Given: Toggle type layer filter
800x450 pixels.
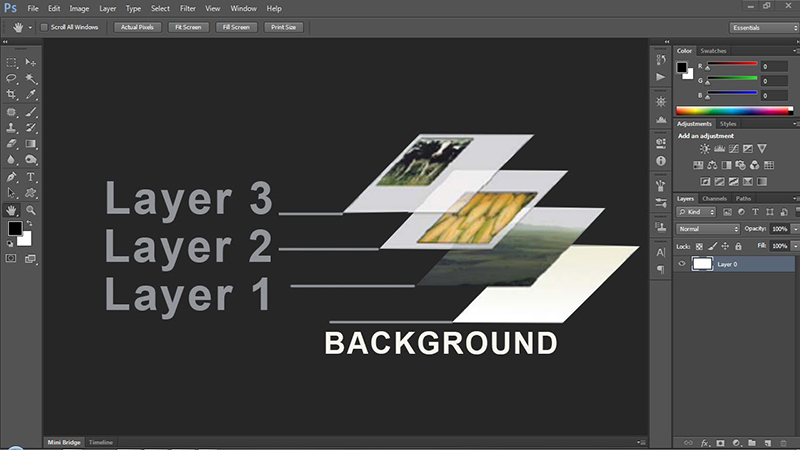Looking at the screenshot, I should click(755, 212).
